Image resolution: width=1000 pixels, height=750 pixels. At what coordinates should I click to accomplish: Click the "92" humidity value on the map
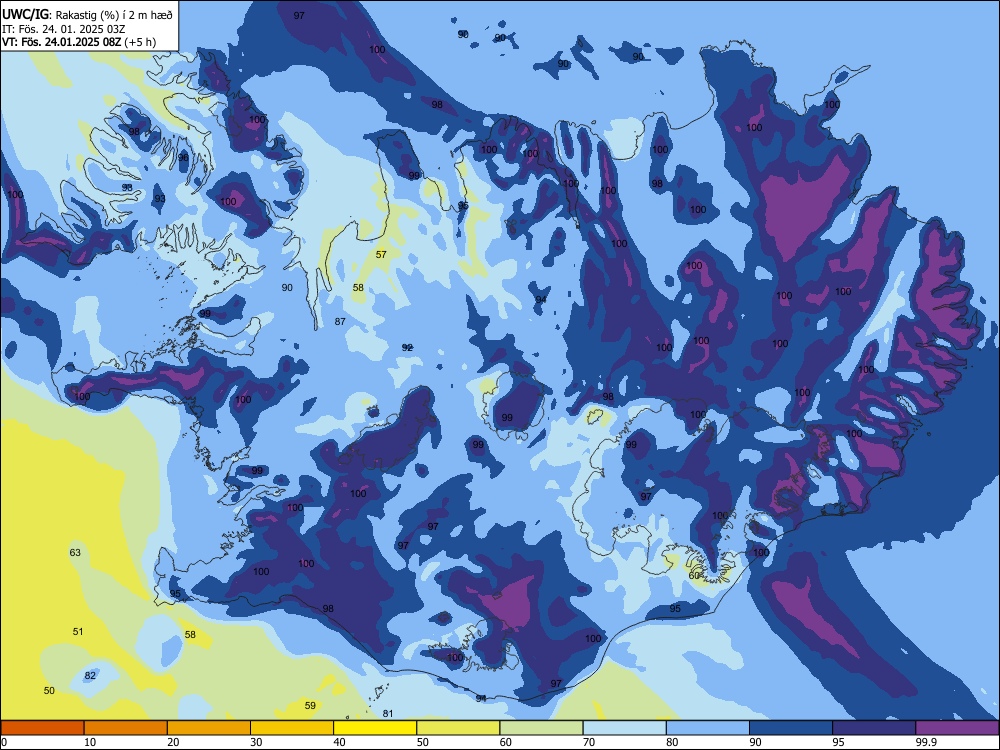(407, 348)
